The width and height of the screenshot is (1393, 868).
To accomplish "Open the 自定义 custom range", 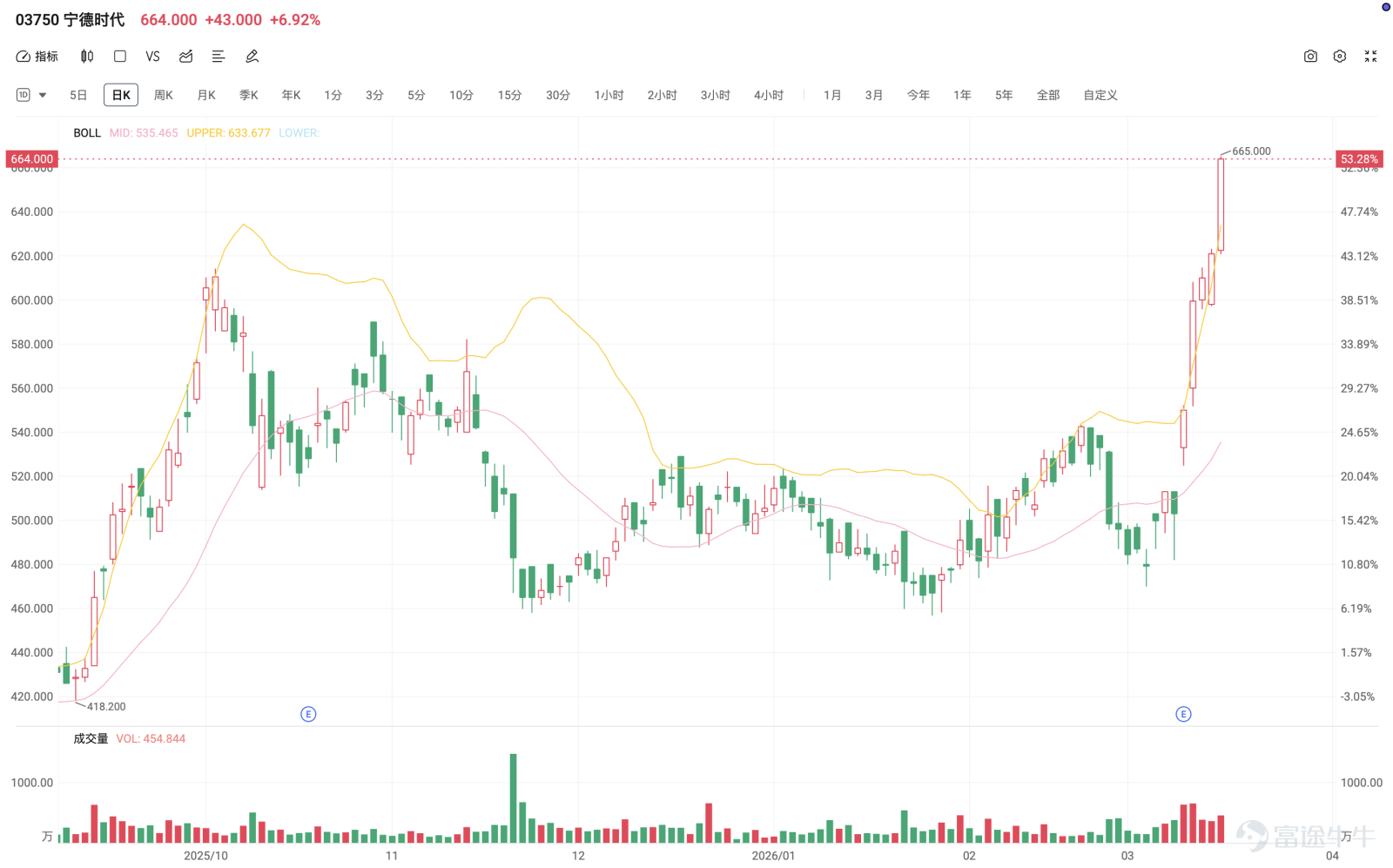I will tap(1100, 95).
